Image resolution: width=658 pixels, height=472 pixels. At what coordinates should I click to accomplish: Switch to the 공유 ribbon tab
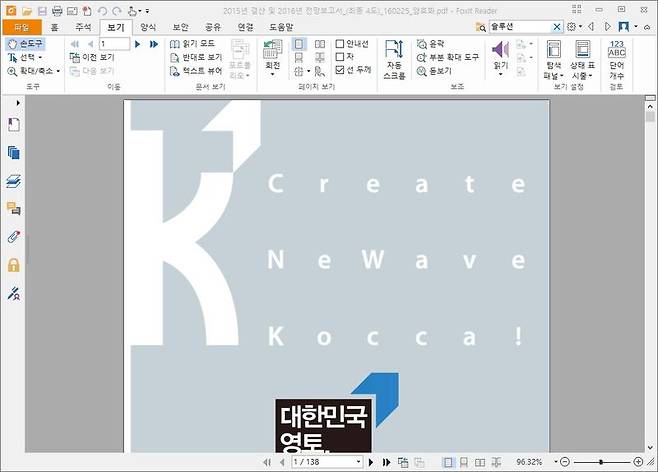coord(213,27)
